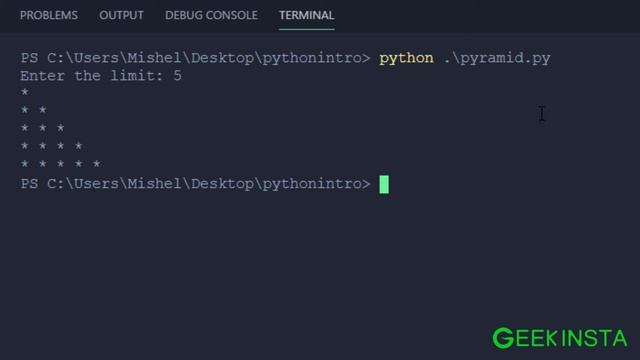The width and height of the screenshot is (640, 360).
Task: Click the single-star output row
Action: point(25,92)
